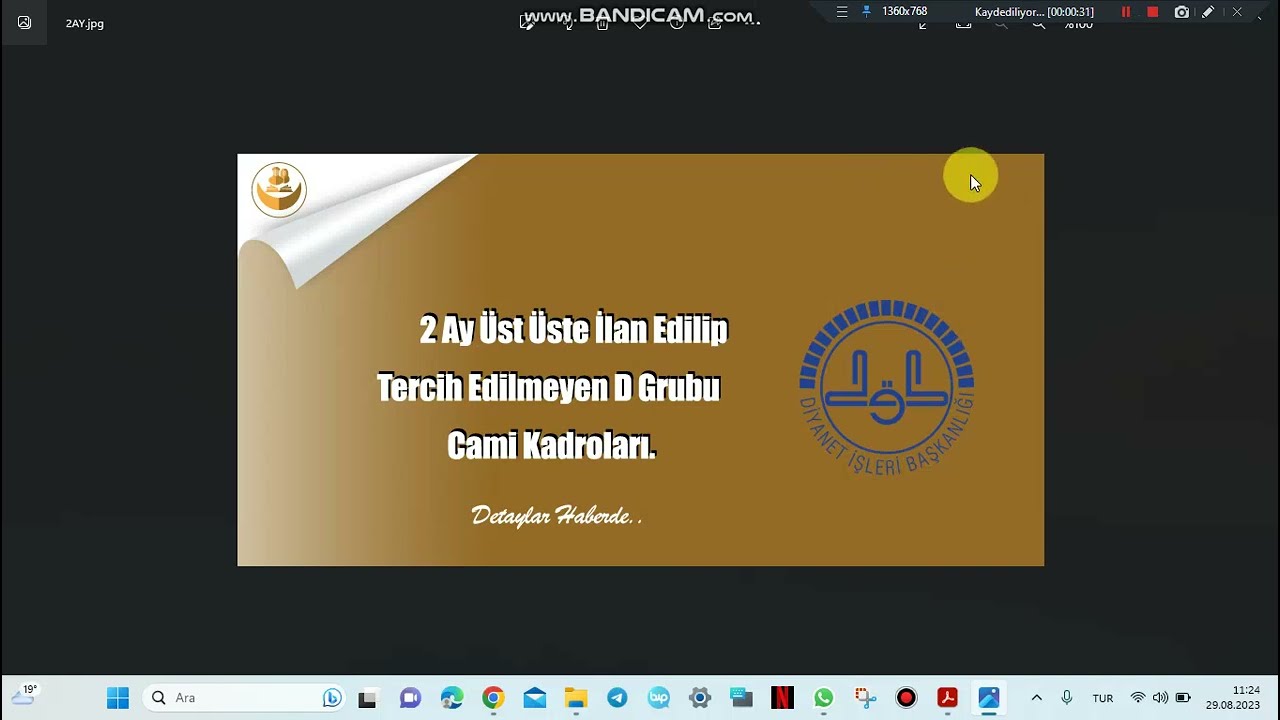This screenshot has width=1280, height=720.
Task: Click the displayed 2AY.jpg image
Action: click(640, 360)
